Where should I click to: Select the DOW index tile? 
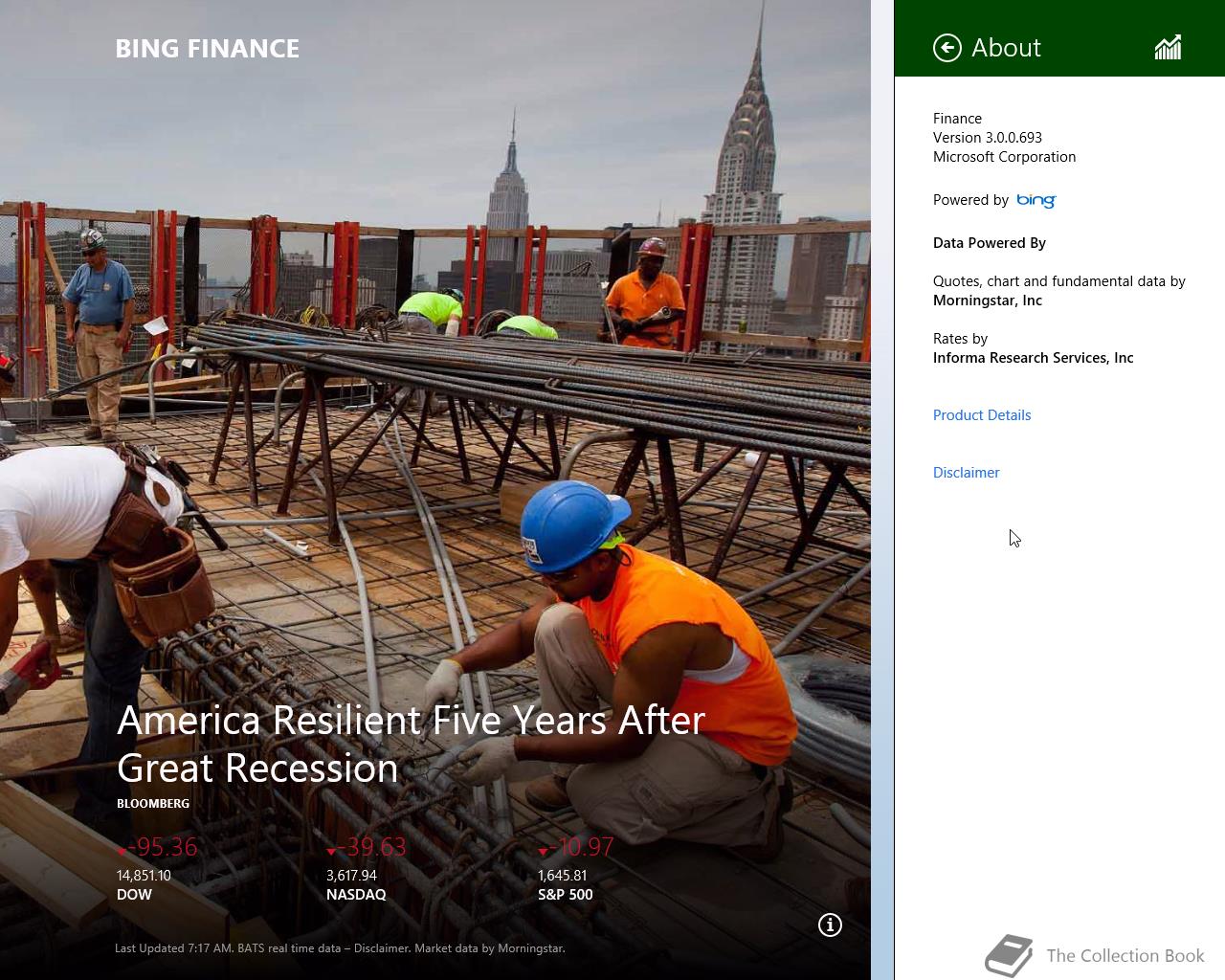[x=158, y=869]
